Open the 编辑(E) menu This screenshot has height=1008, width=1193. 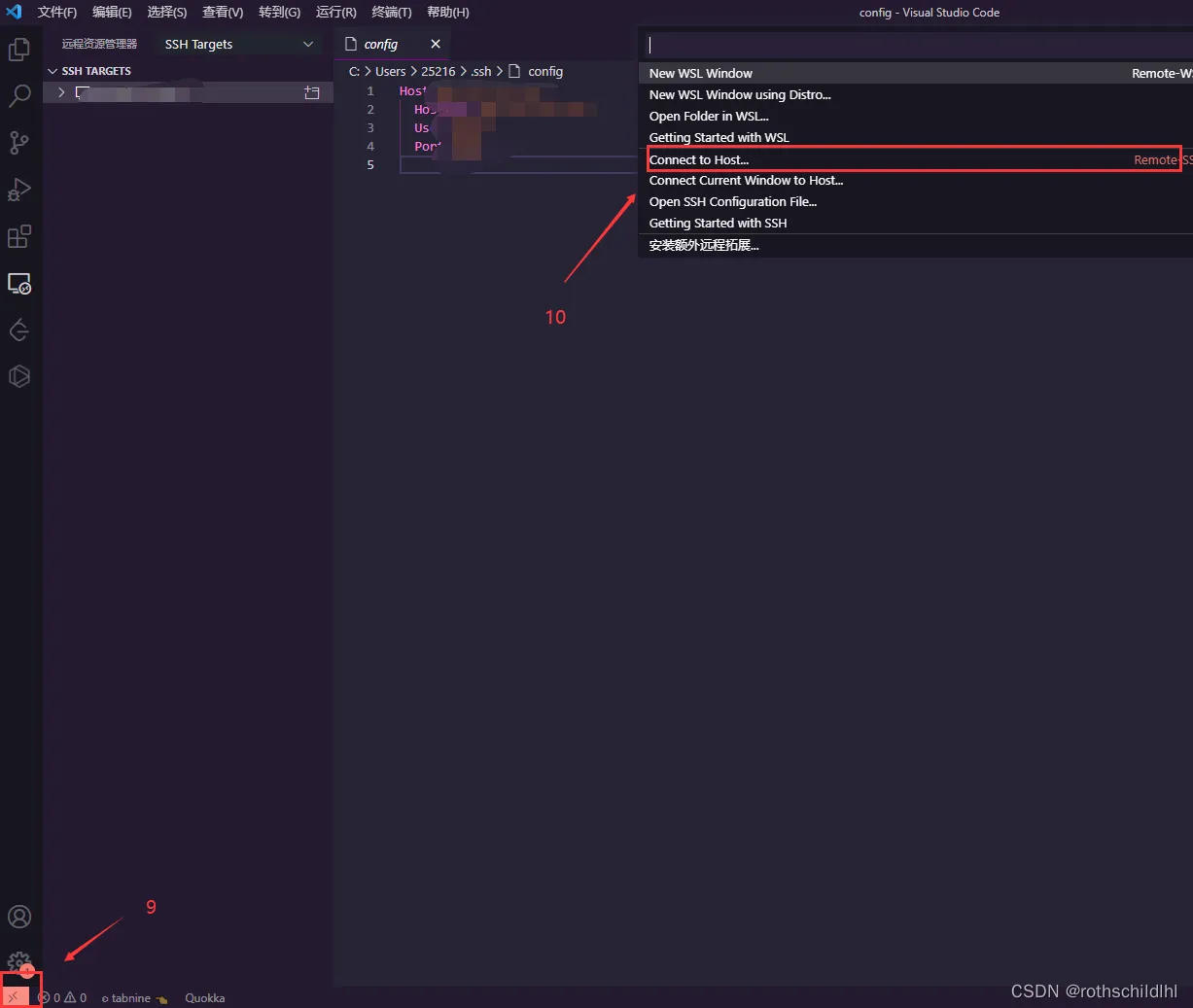click(x=112, y=12)
